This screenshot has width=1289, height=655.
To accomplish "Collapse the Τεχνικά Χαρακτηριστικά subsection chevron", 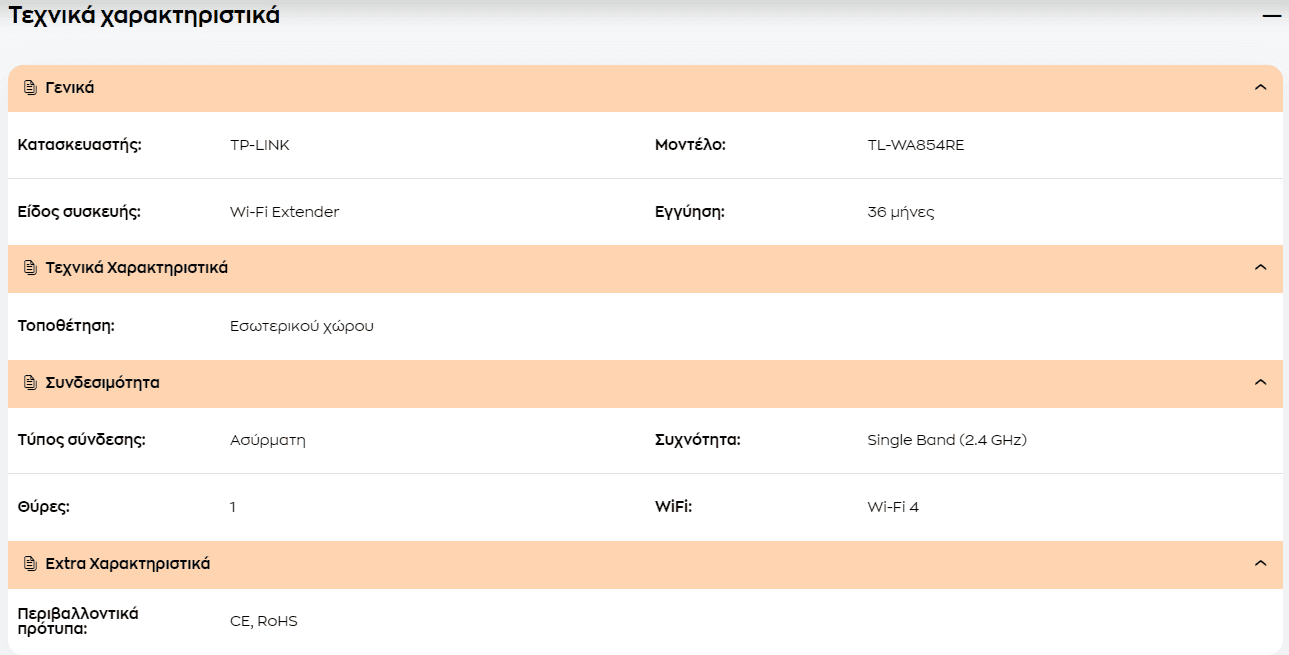I will click(1260, 268).
